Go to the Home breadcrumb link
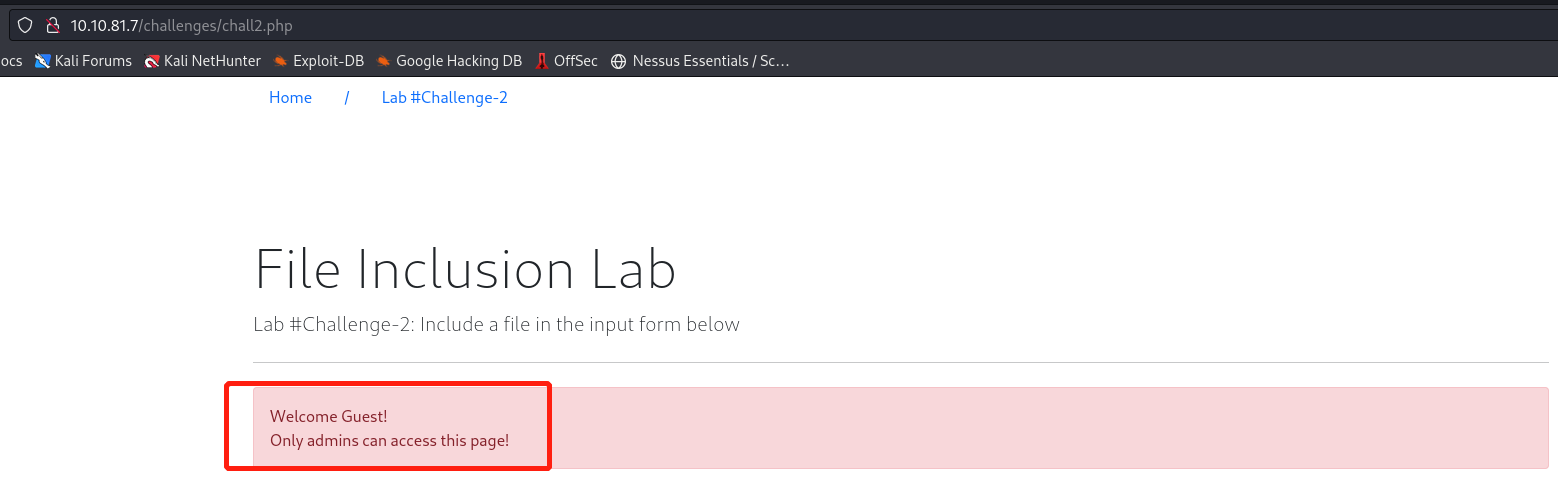The height and width of the screenshot is (488, 1558). coord(290,98)
